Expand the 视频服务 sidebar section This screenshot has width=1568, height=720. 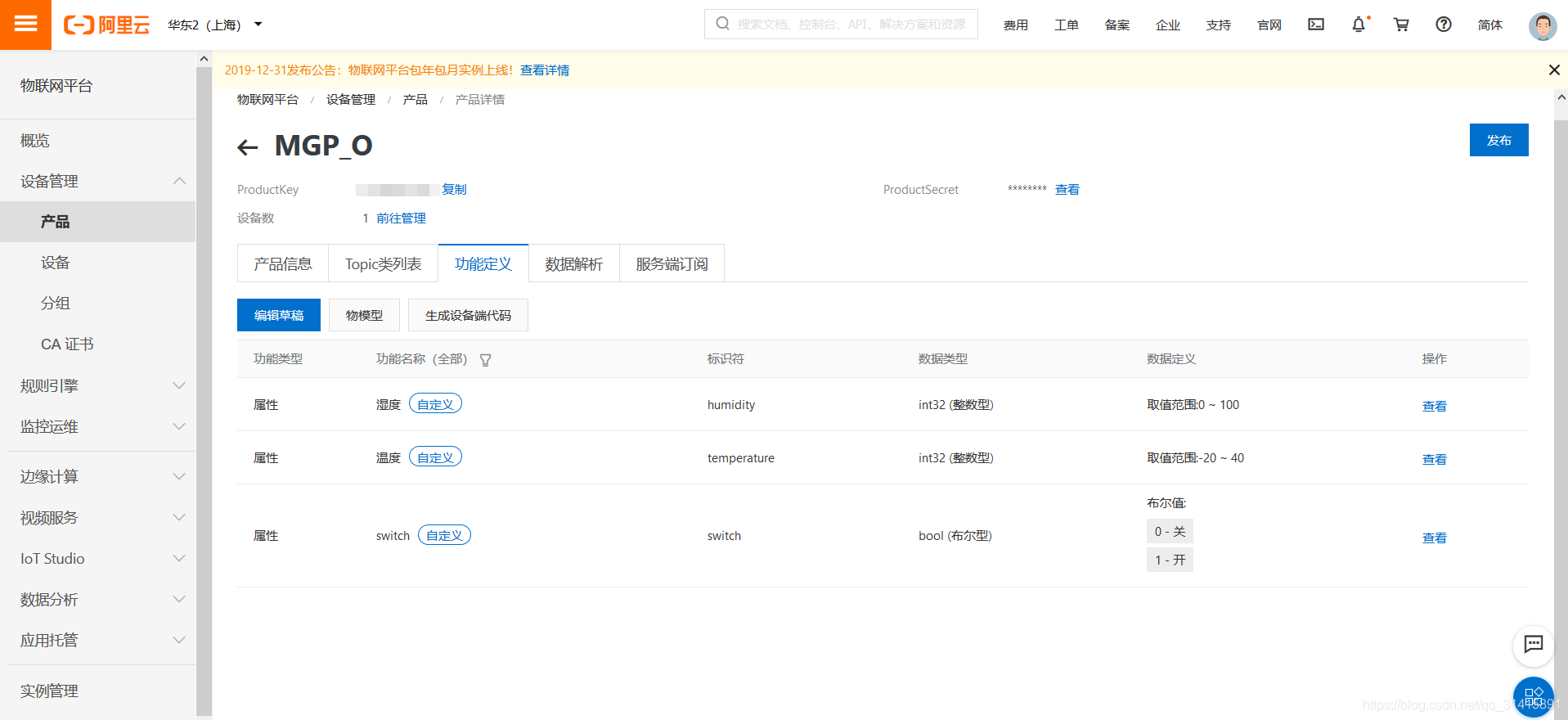179,517
